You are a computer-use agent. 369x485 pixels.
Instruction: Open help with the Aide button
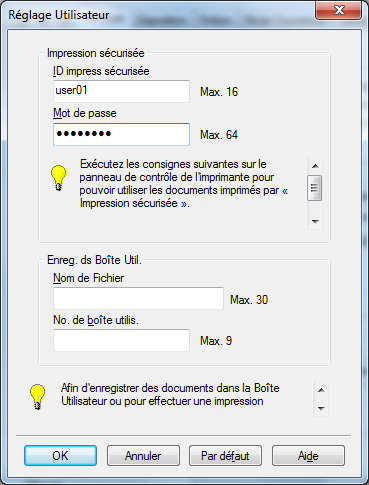pyautogui.click(x=308, y=456)
